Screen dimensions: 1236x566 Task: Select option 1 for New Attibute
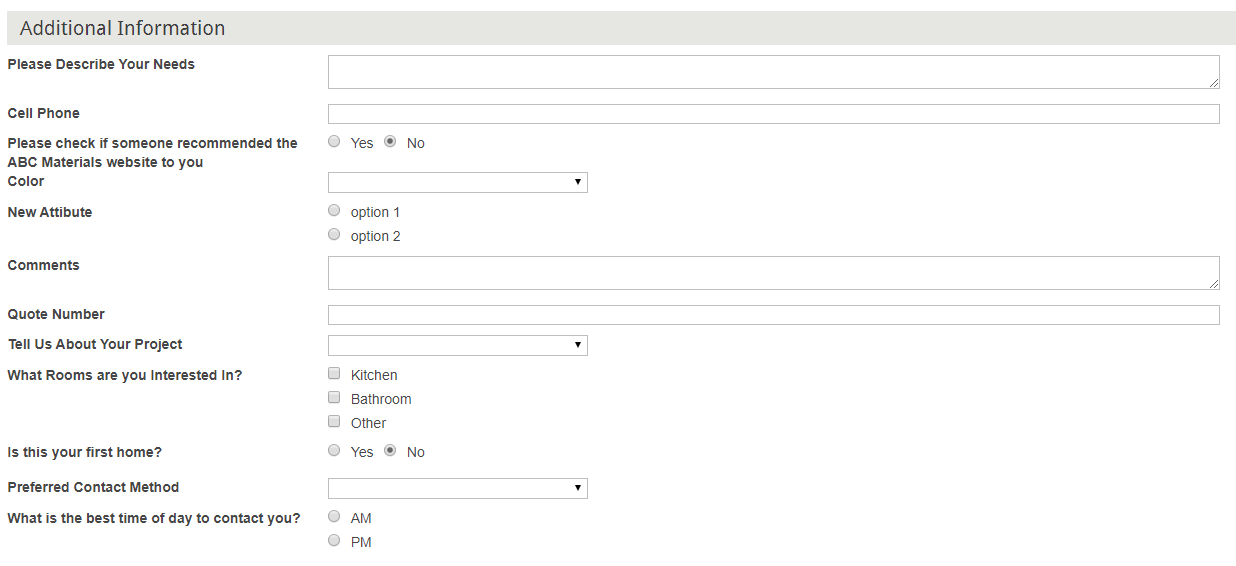[x=334, y=211]
